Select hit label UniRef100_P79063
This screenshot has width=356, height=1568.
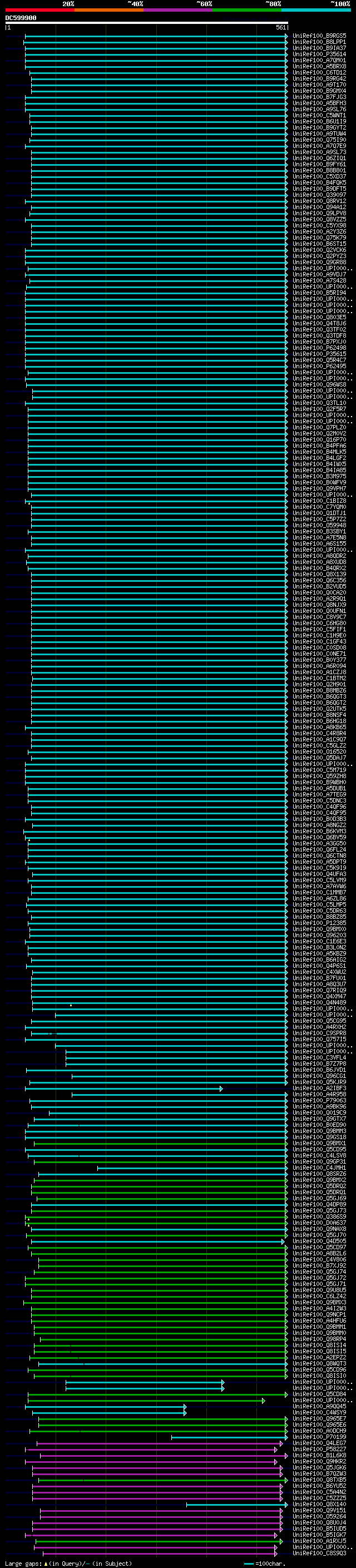tap(319, 1101)
